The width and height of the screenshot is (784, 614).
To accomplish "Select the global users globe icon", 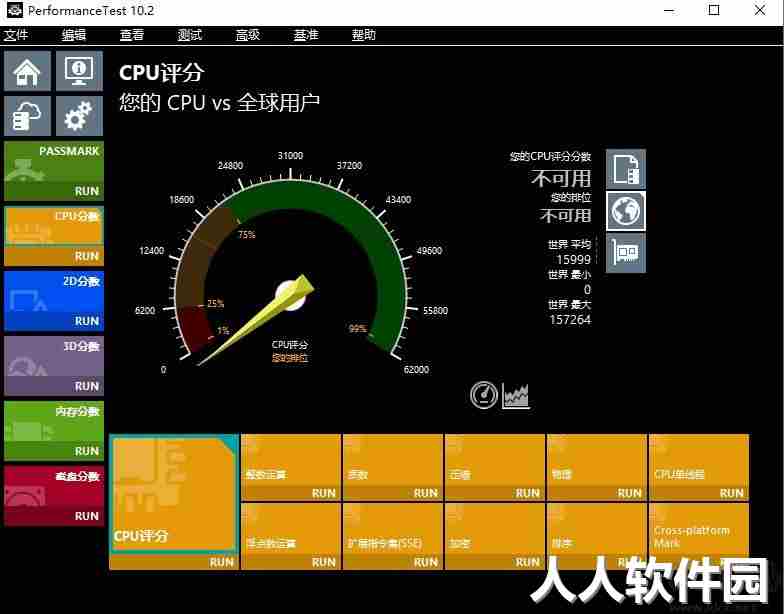I will tap(626, 211).
